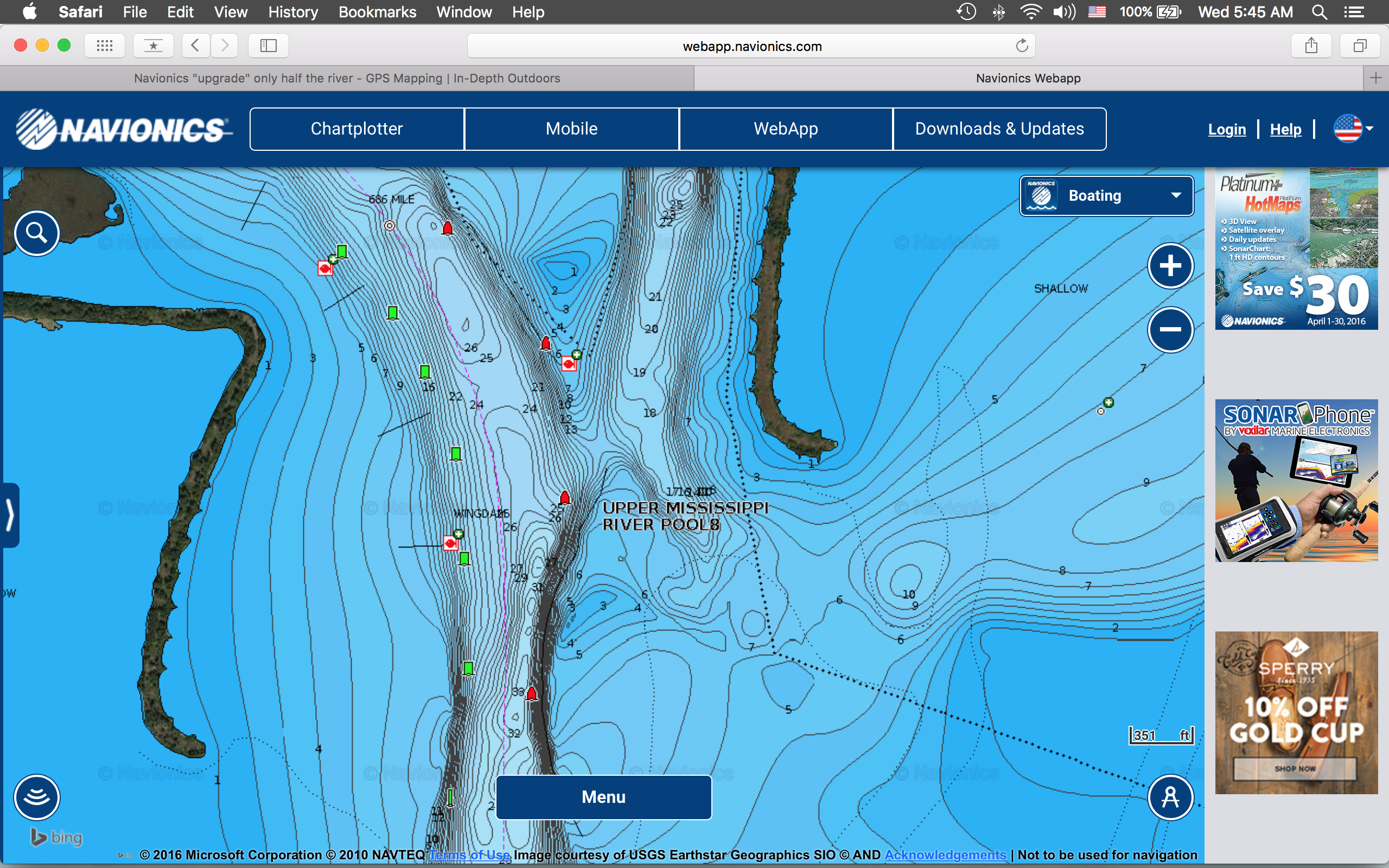The height and width of the screenshot is (868, 1389).
Task: Open the Bluetooth menu bar icon
Action: point(999,12)
